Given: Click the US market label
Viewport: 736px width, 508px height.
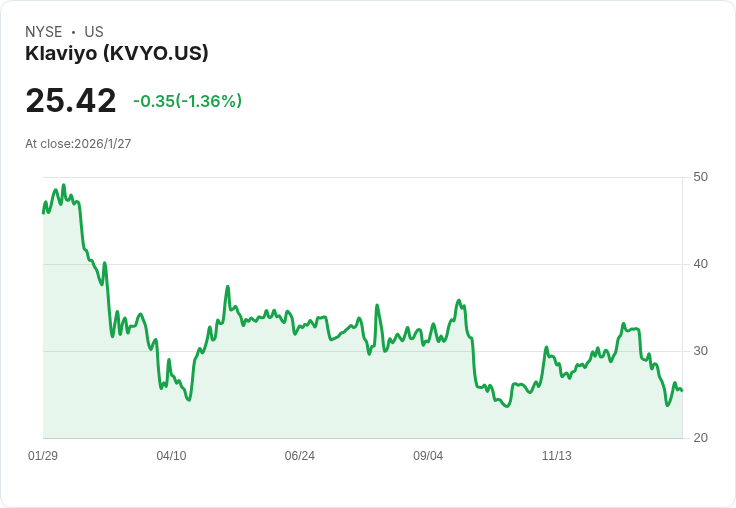Looking at the screenshot, I should (x=94, y=32).
